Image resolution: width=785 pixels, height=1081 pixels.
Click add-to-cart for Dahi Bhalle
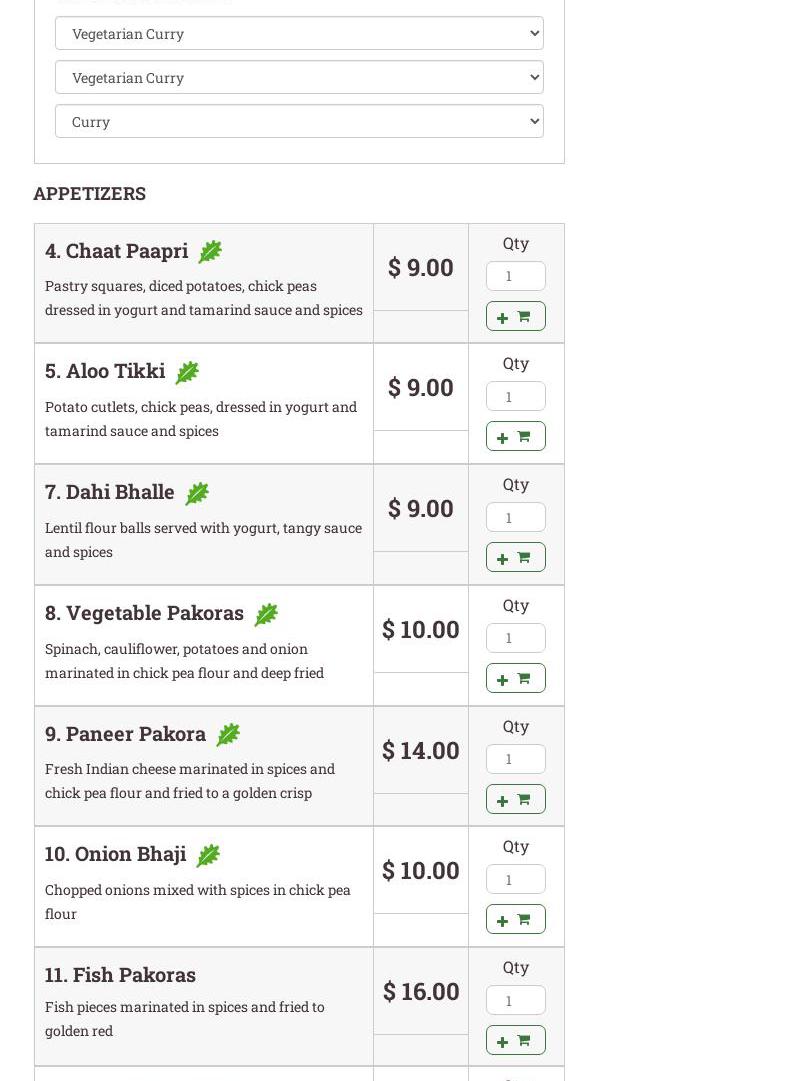(515, 557)
